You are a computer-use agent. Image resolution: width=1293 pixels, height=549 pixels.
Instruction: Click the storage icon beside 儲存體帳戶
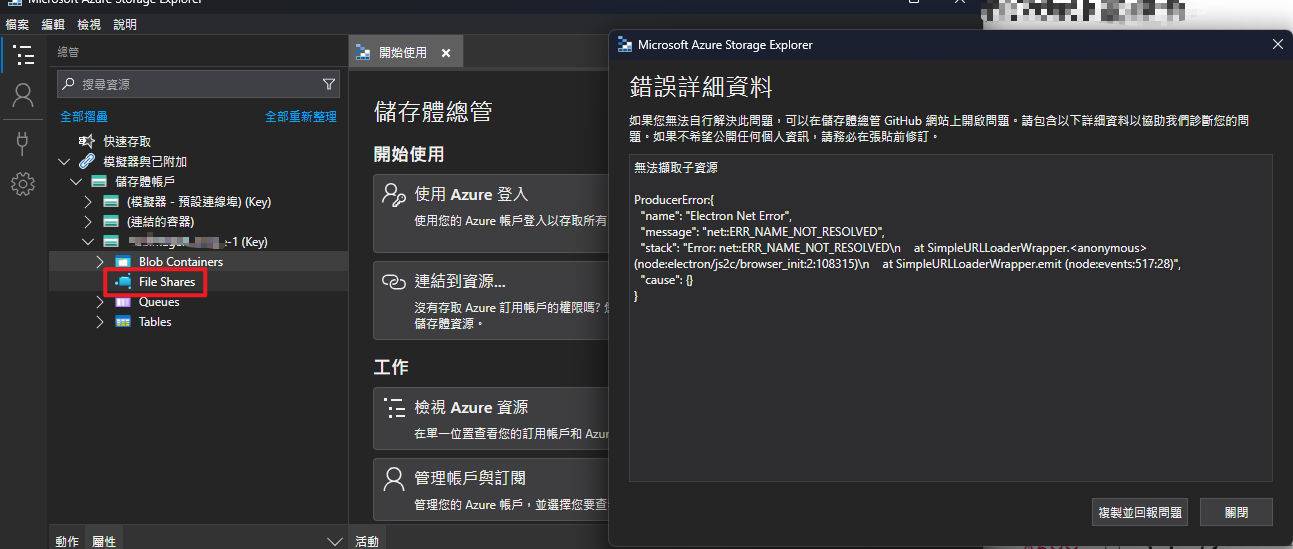[x=99, y=181]
